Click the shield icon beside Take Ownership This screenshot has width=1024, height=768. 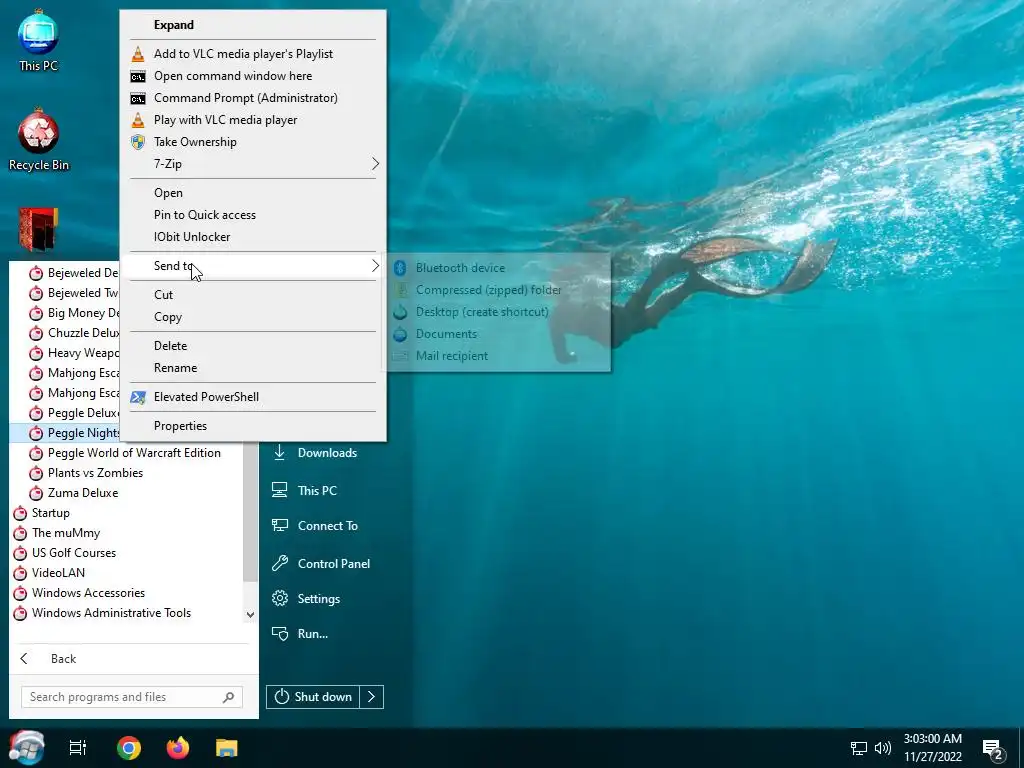click(138, 142)
